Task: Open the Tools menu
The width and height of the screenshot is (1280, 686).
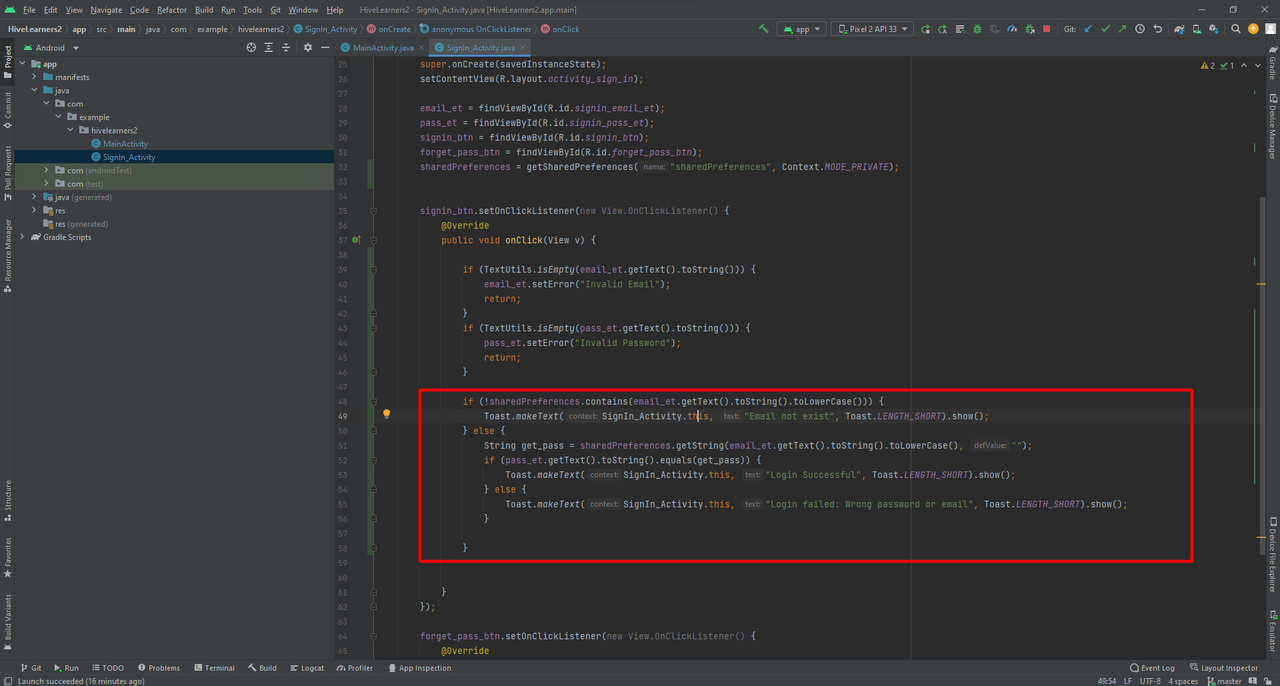Action: tap(252, 10)
